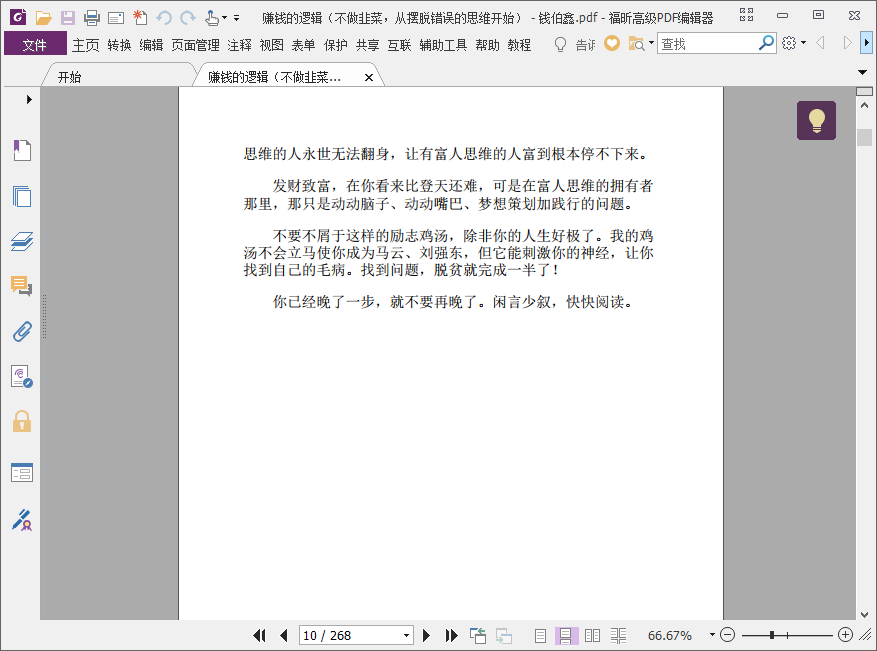
Task: Open the 视图 ribbon tab
Action: click(x=271, y=45)
